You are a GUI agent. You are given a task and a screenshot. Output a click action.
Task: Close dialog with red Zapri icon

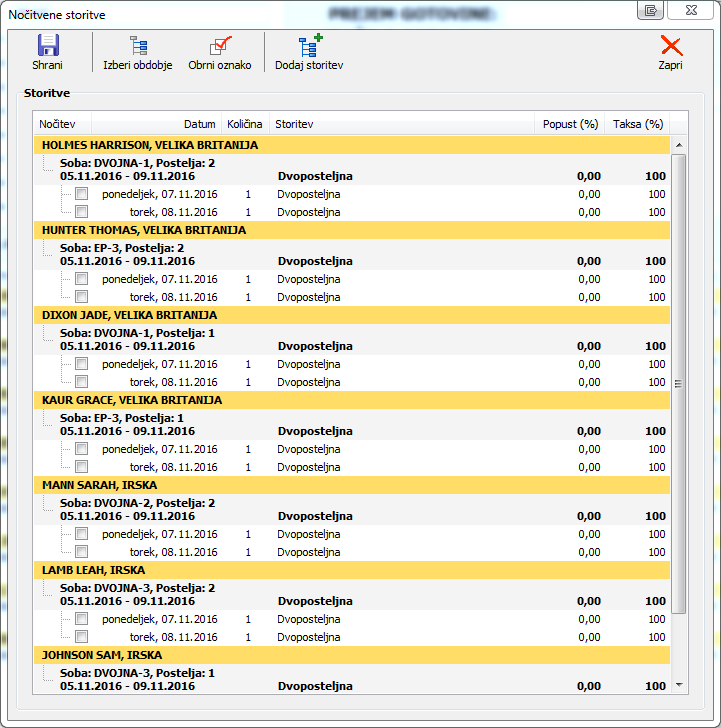(x=671, y=47)
